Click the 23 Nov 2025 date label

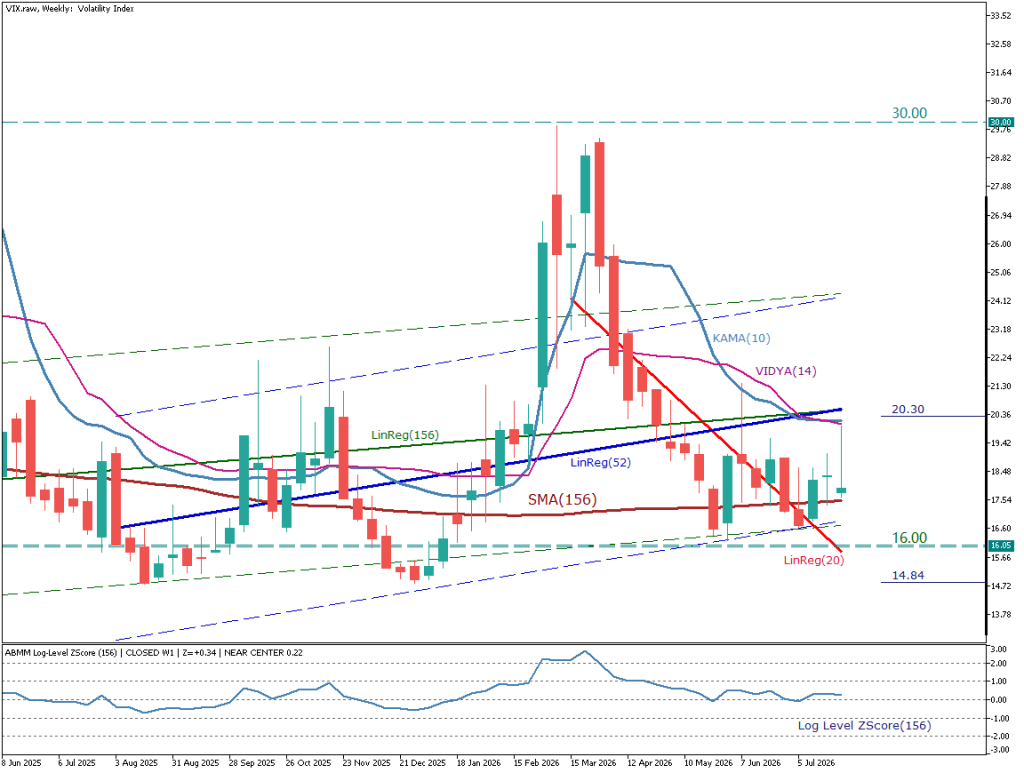(x=366, y=763)
